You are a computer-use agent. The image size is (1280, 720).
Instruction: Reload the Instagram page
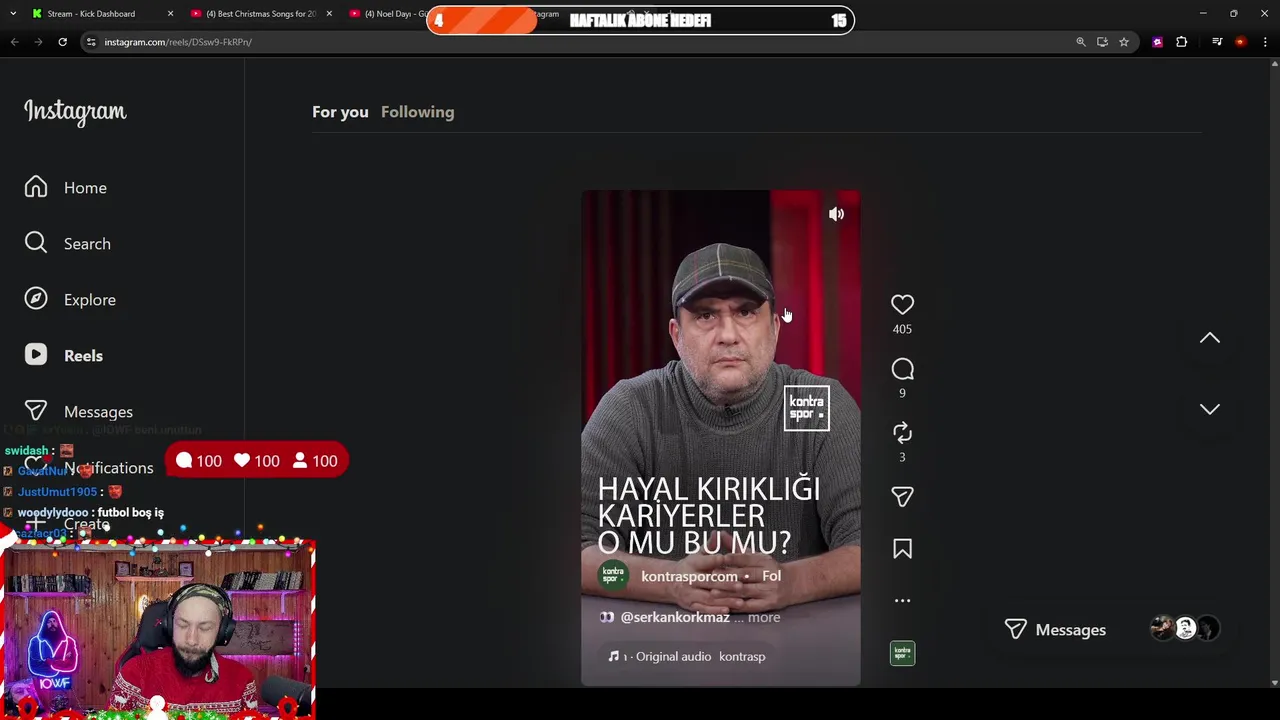(62, 42)
